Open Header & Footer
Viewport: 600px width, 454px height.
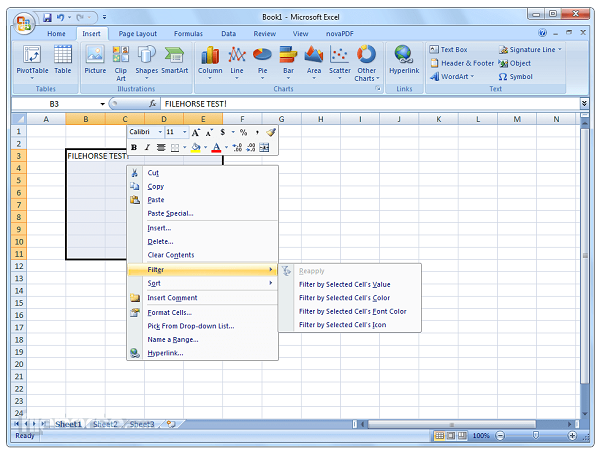pyautogui.click(x=462, y=63)
